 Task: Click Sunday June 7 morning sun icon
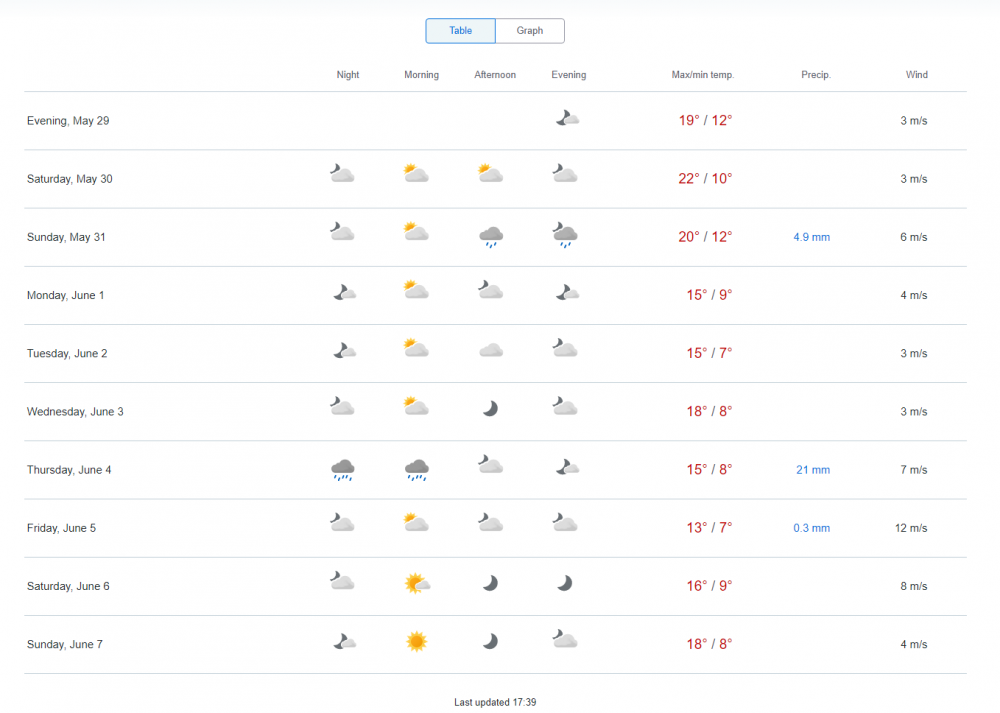[x=417, y=642]
